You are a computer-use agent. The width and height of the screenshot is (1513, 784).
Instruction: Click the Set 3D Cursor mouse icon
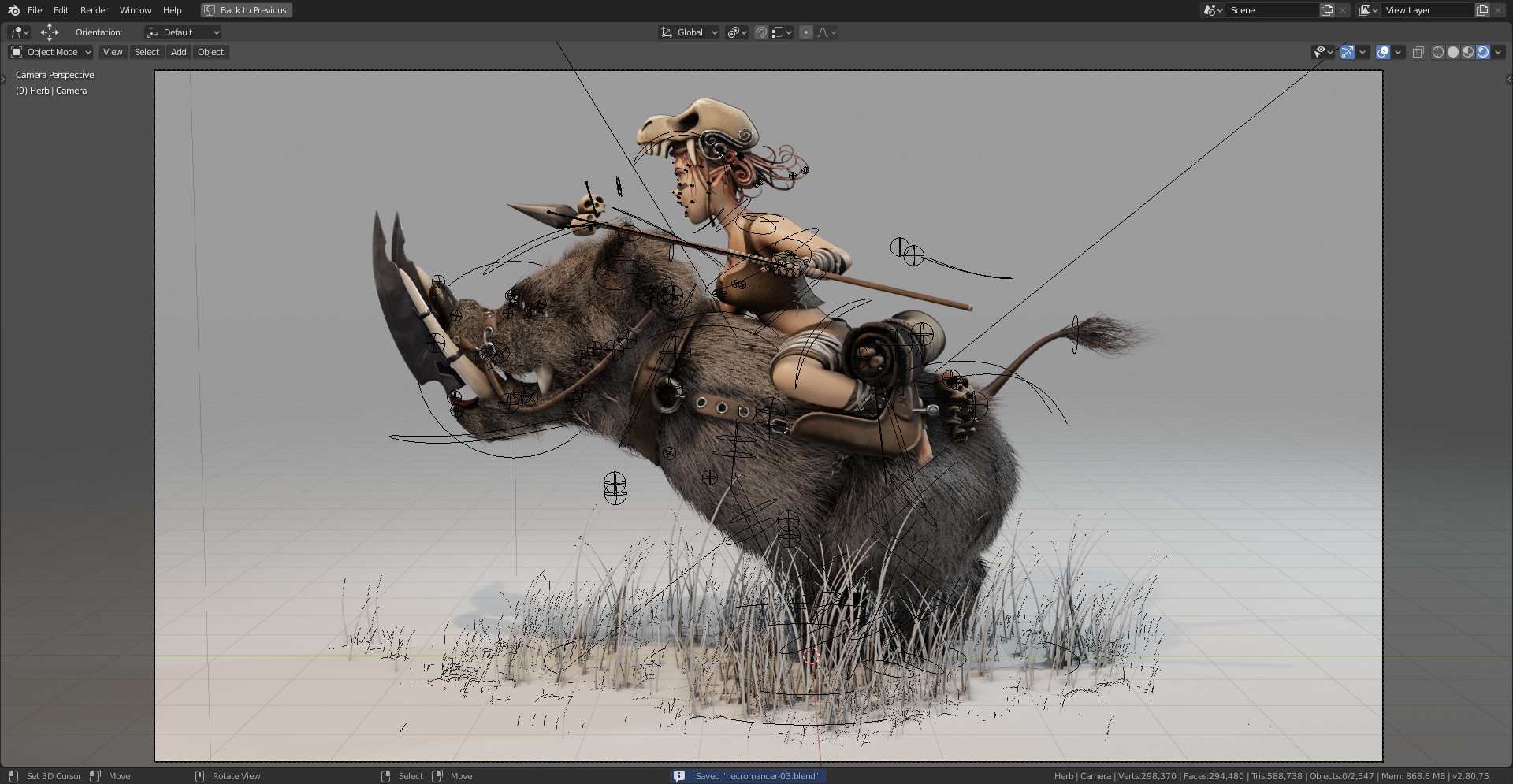13,776
